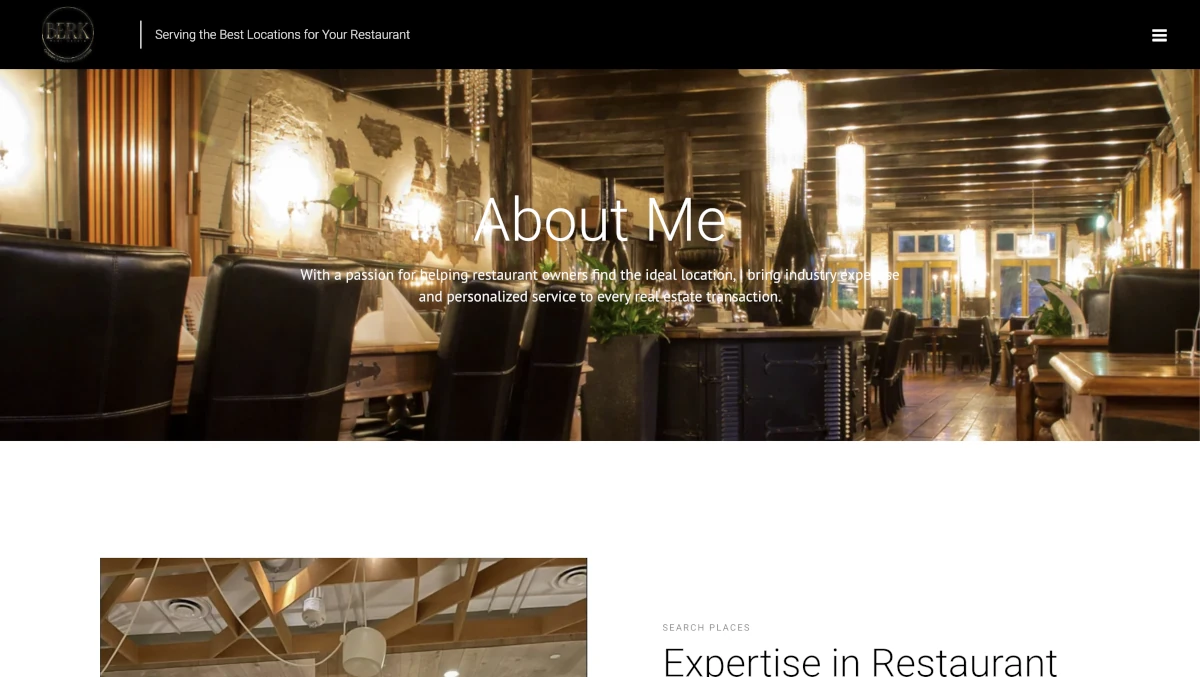Open the hamburger menu icon

1159,35
